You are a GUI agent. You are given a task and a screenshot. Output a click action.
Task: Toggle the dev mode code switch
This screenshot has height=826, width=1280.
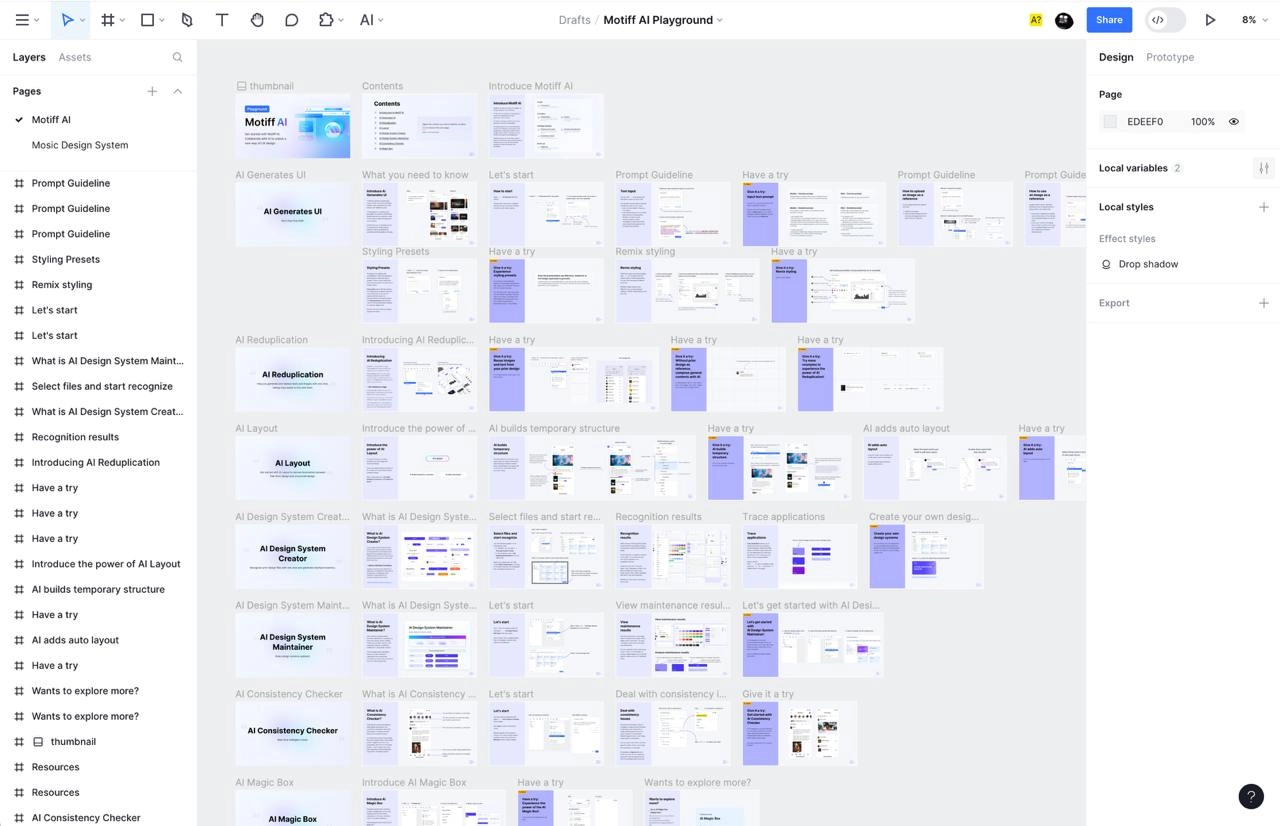(x=1165, y=20)
